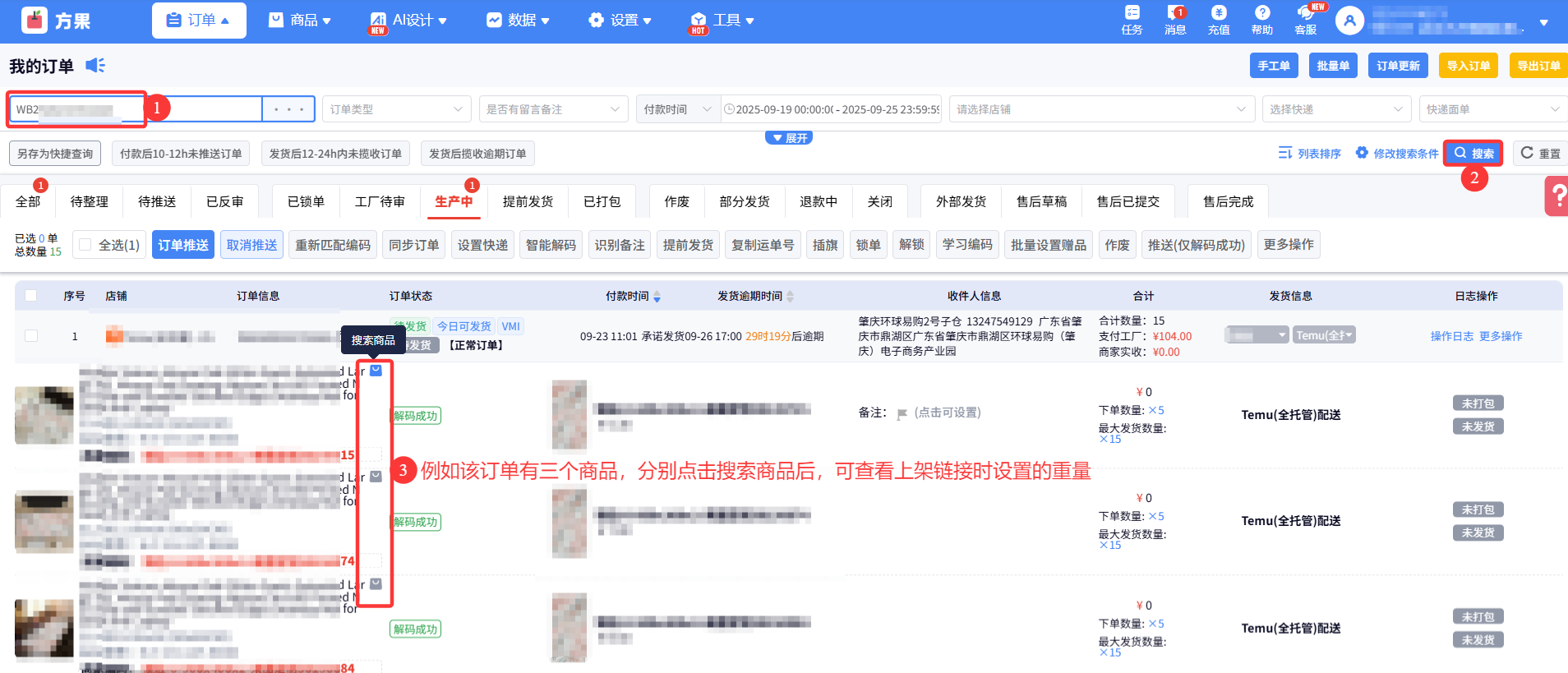Image resolution: width=1568 pixels, height=673 pixels.
Task: Click the 充值 recharge icon
Action: tap(1219, 14)
